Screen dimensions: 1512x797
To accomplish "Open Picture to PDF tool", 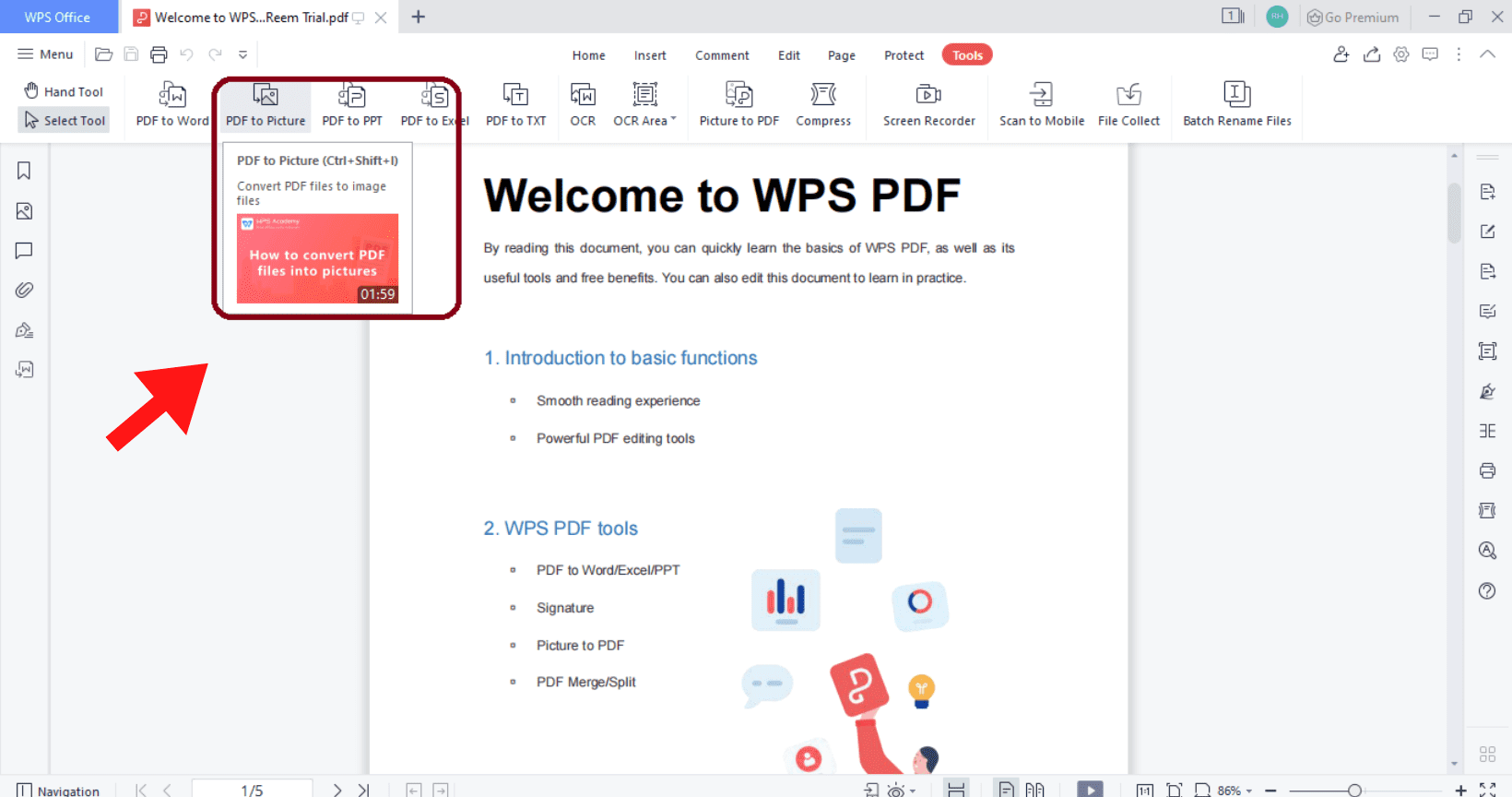I will pyautogui.click(x=738, y=103).
